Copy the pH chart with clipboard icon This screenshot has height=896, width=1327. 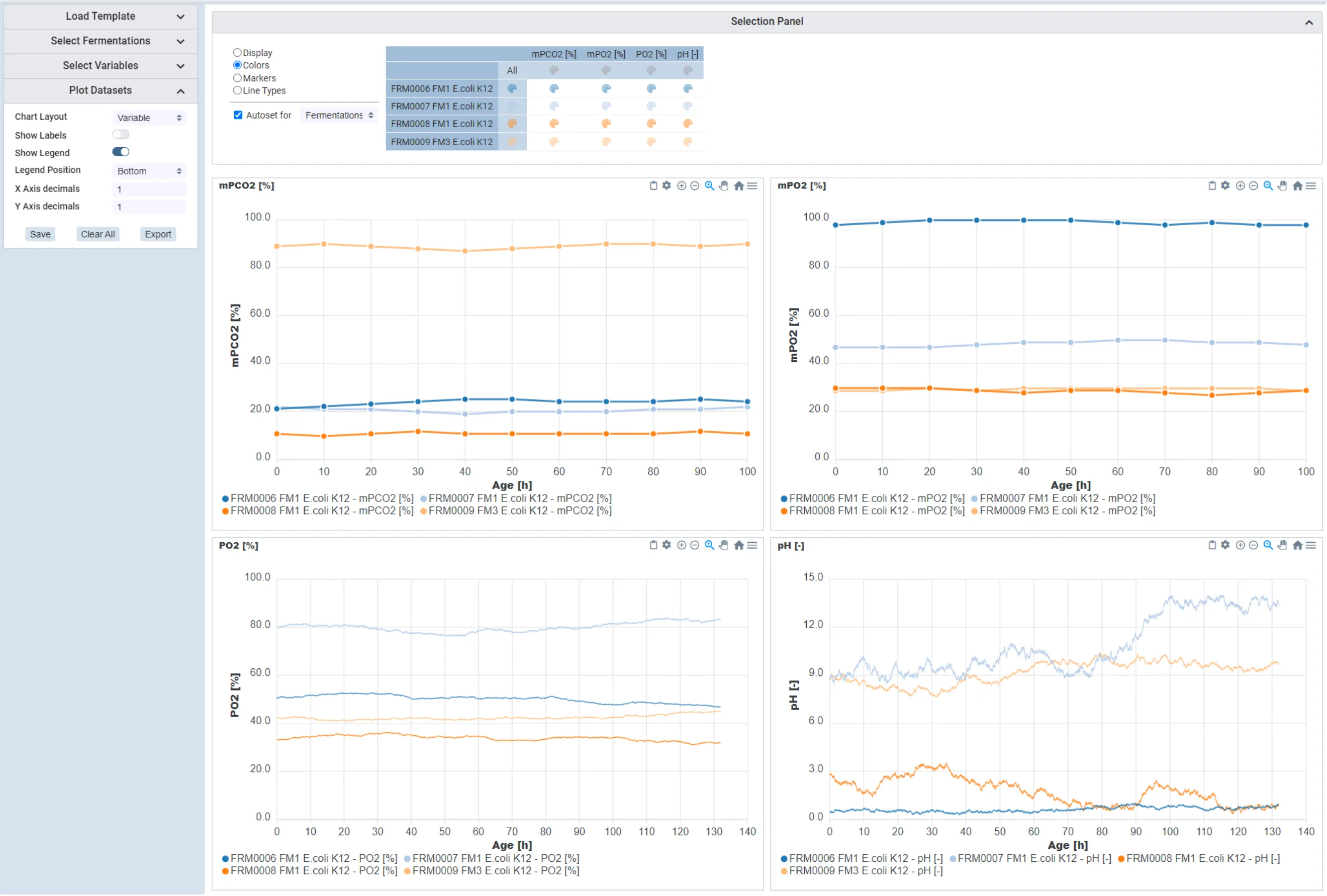tap(1212, 545)
